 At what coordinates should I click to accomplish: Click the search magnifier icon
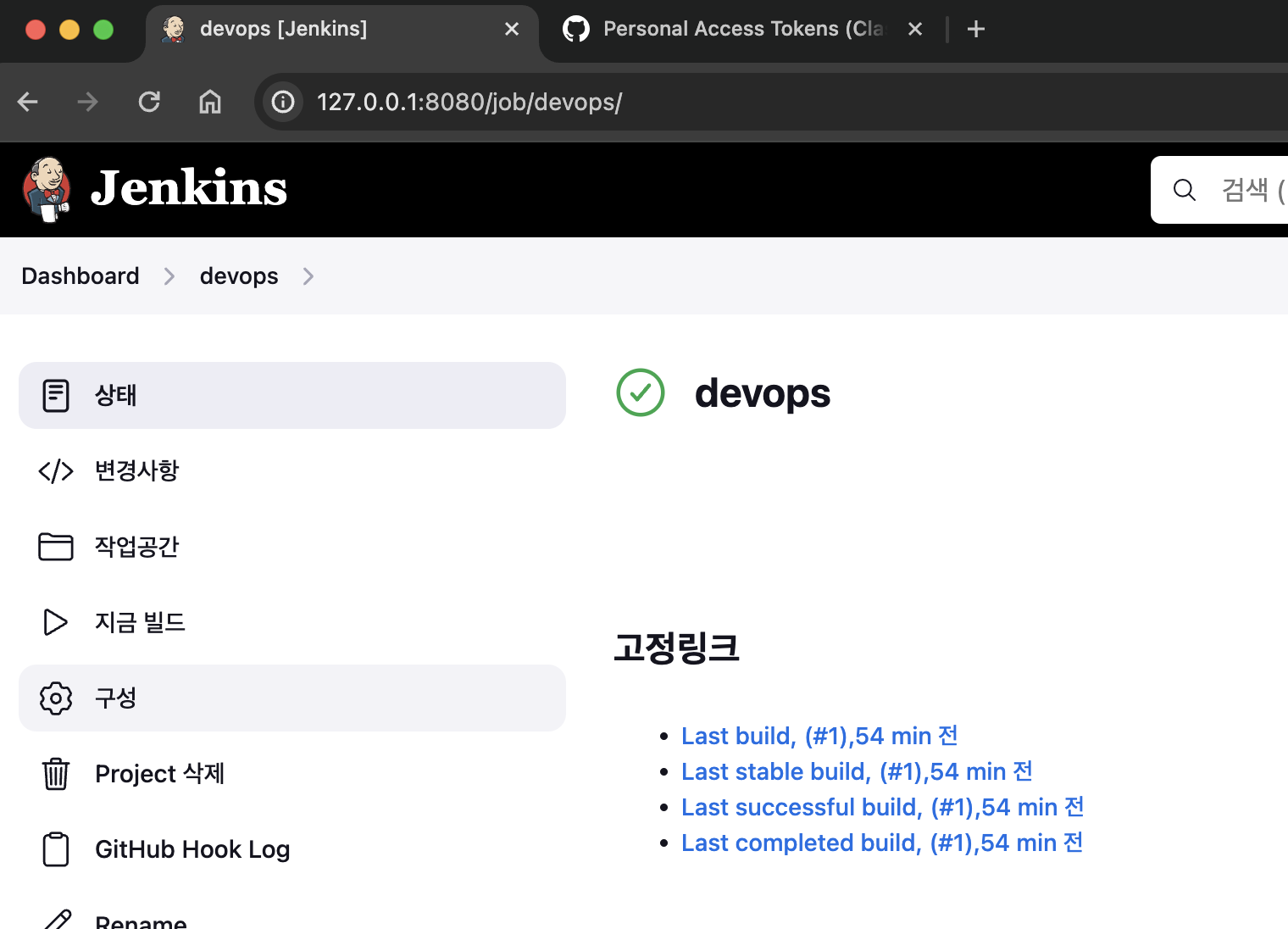coord(1185,190)
